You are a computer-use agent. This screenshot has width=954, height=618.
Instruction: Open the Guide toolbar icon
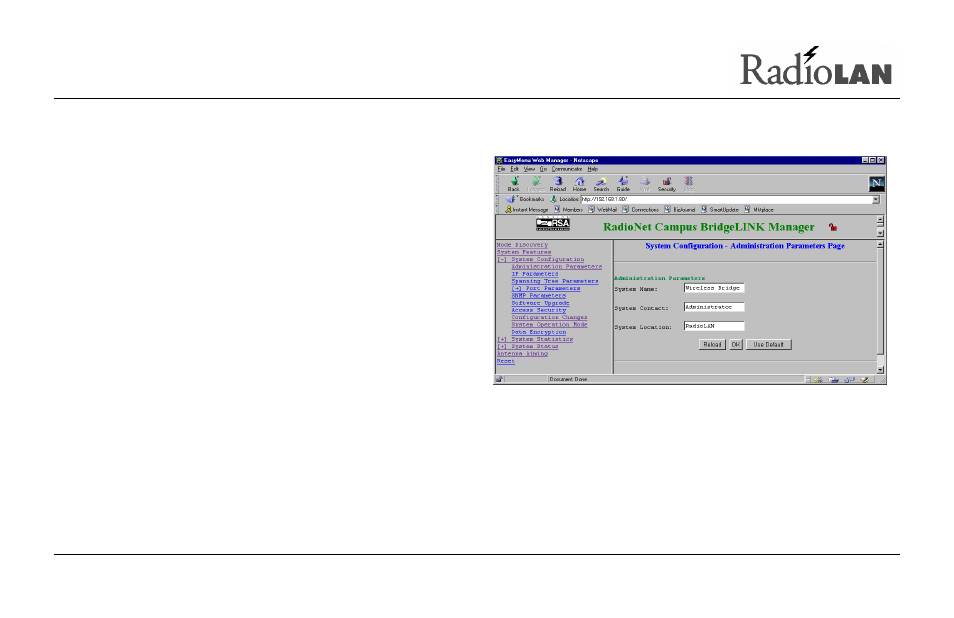click(x=623, y=184)
